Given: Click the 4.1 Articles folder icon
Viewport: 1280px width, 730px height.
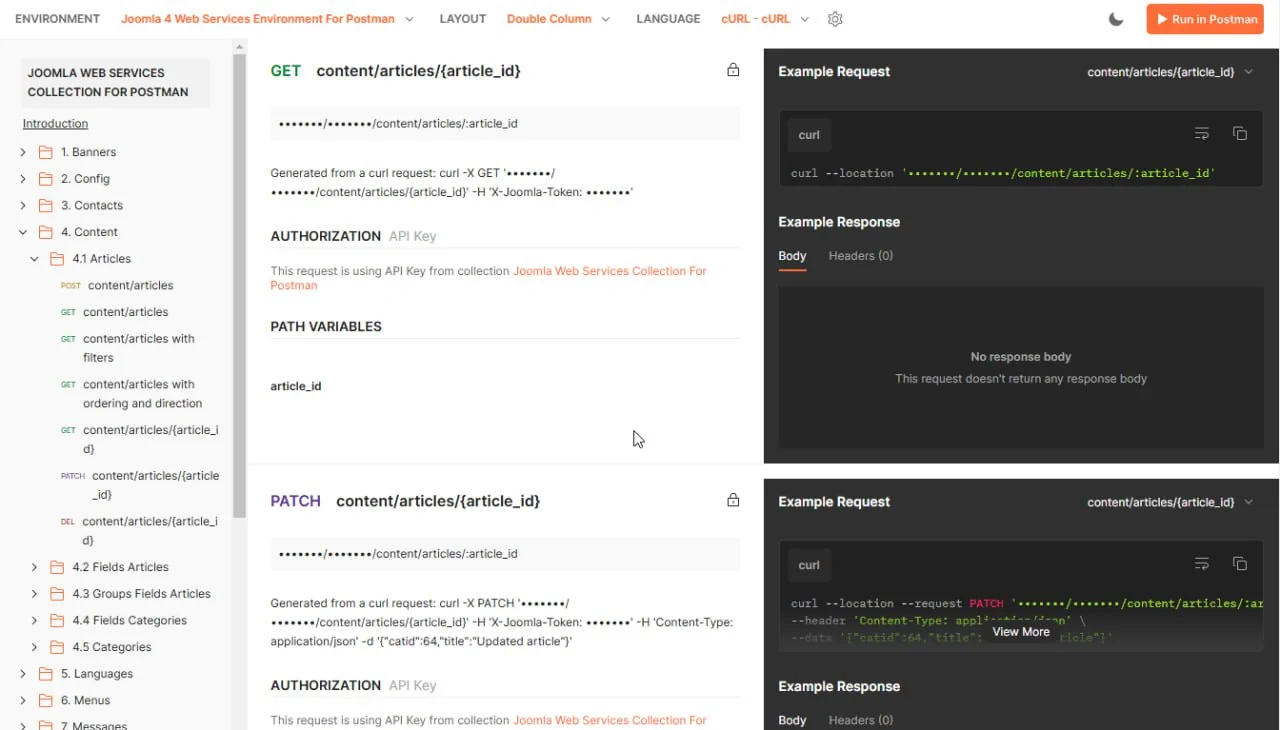Looking at the screenshot, I should pos(57,259).
